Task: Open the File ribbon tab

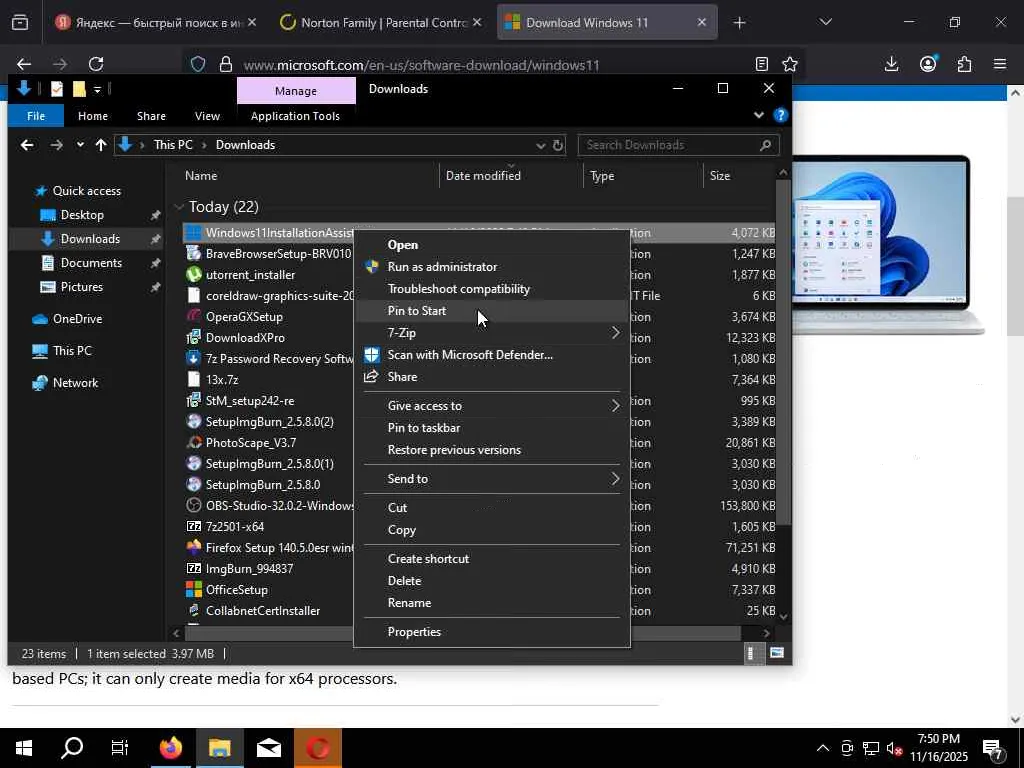Action: (x=36, y=116)
